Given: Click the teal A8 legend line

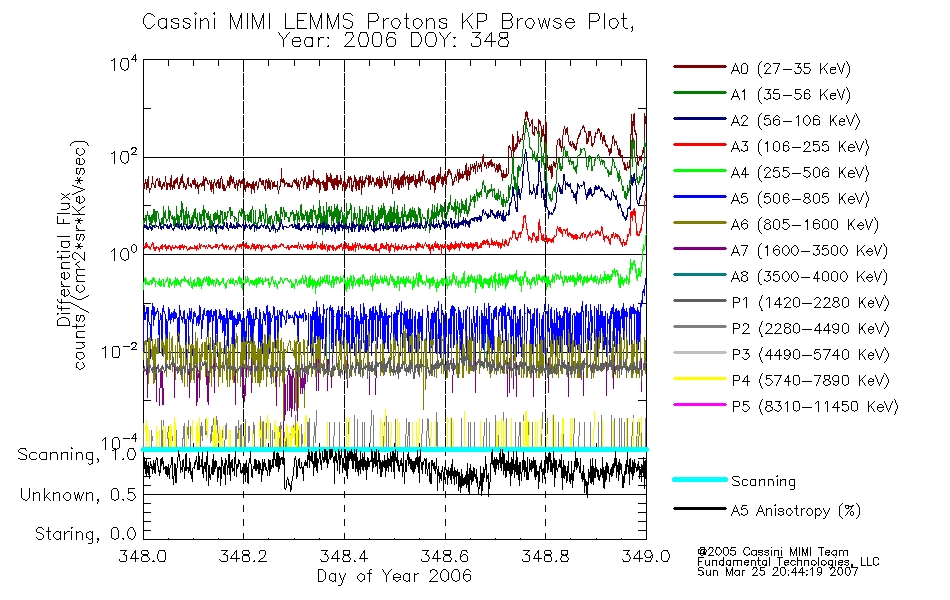Looking at the screenshot, I should coord(700,275).
